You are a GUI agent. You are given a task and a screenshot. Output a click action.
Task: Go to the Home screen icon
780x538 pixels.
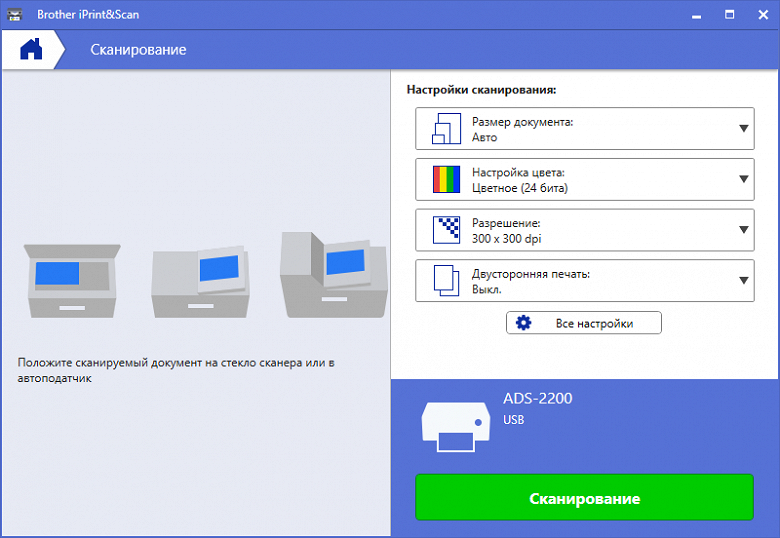pos(31,49)
